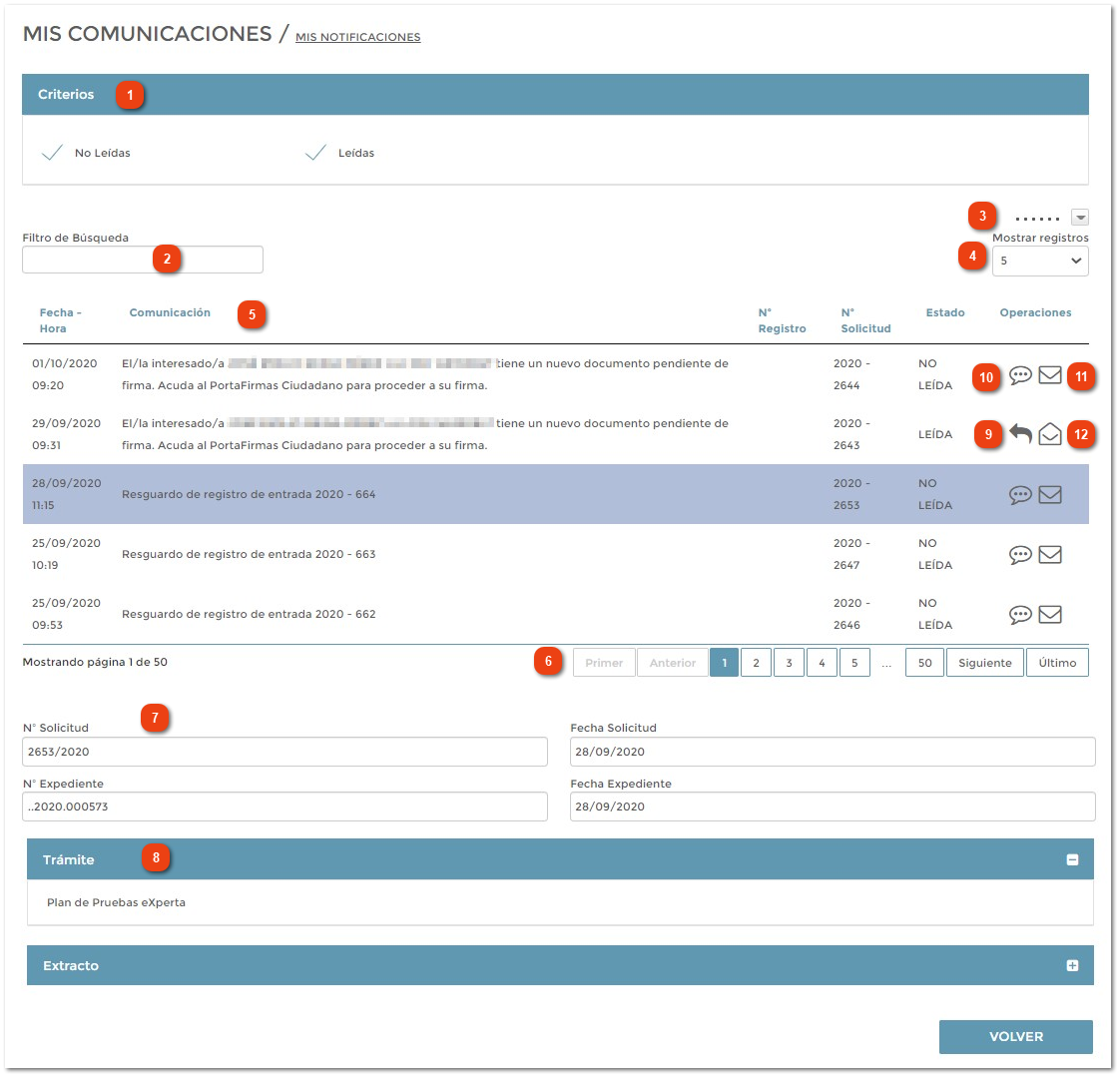The image size is (1120, 1077).
Task: Click the Siguiente pagination button
Action: point(984,663)
